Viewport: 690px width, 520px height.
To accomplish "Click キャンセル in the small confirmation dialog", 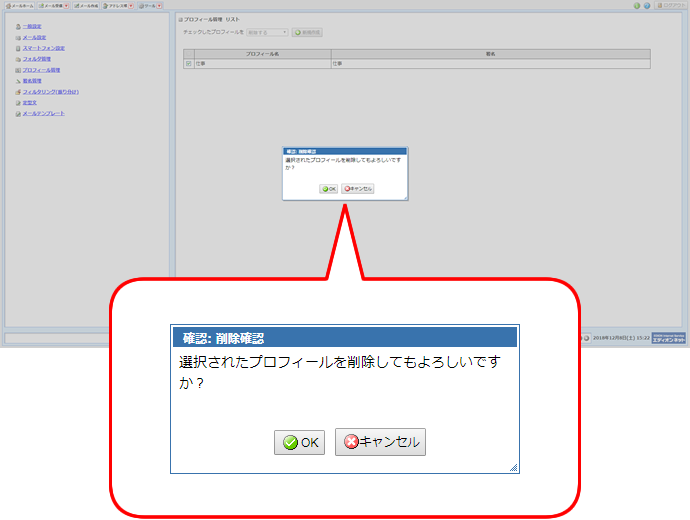I will coord(358,189).
